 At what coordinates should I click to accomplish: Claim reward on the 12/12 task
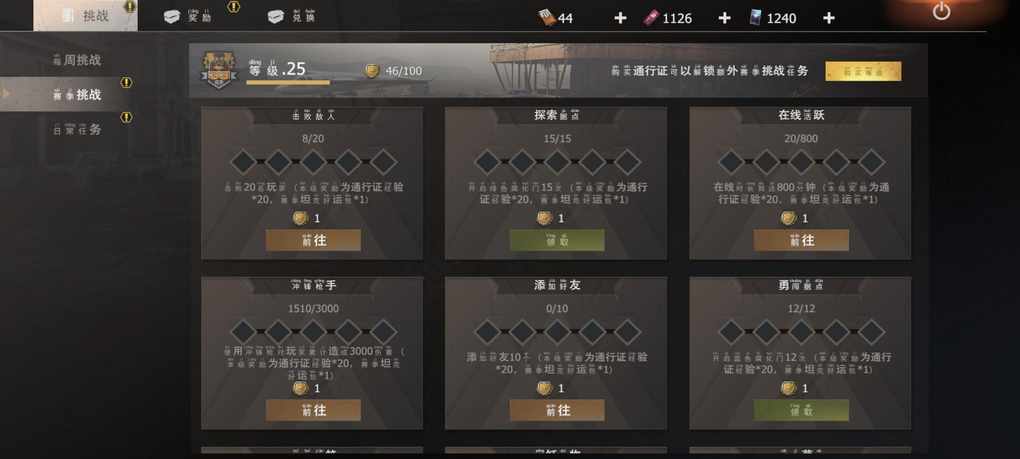pyautogui.click(x=801, y=410)
